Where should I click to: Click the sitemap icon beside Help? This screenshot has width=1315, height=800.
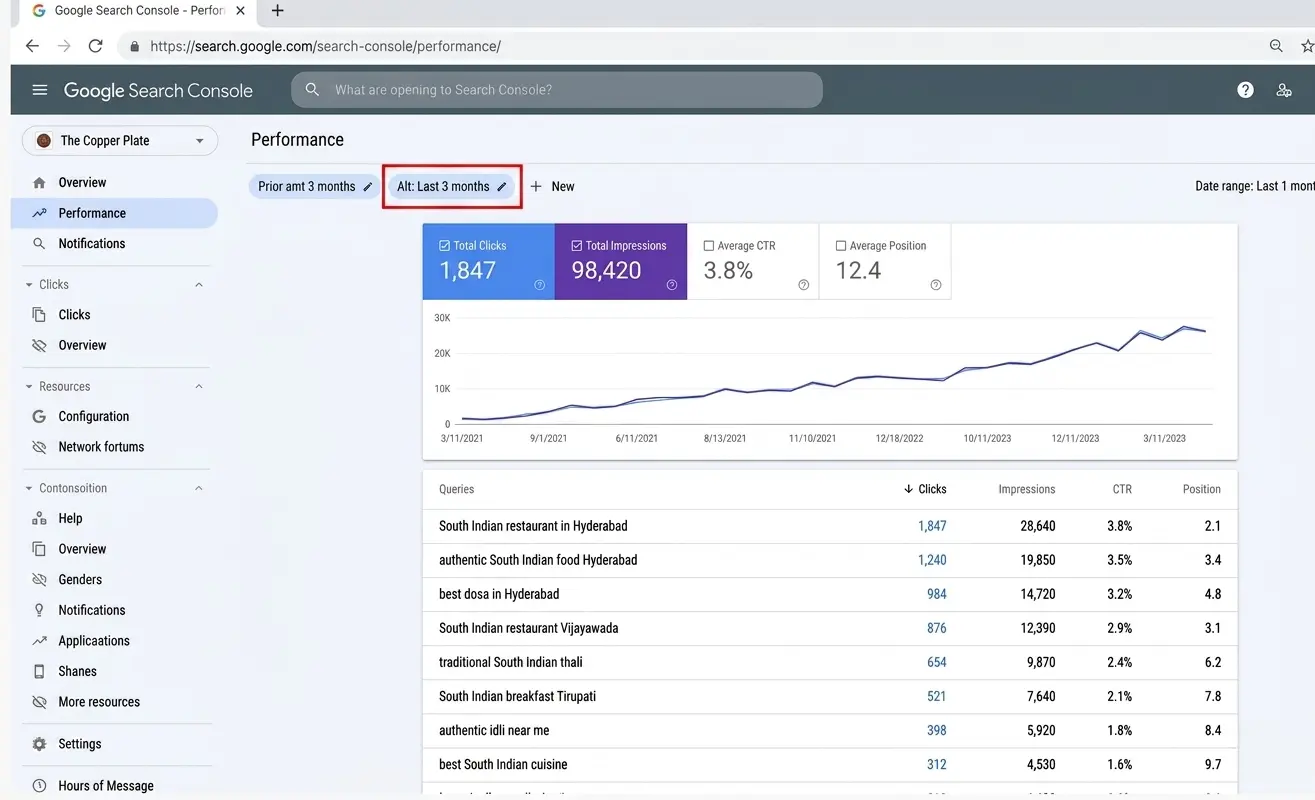coord(39,519)
